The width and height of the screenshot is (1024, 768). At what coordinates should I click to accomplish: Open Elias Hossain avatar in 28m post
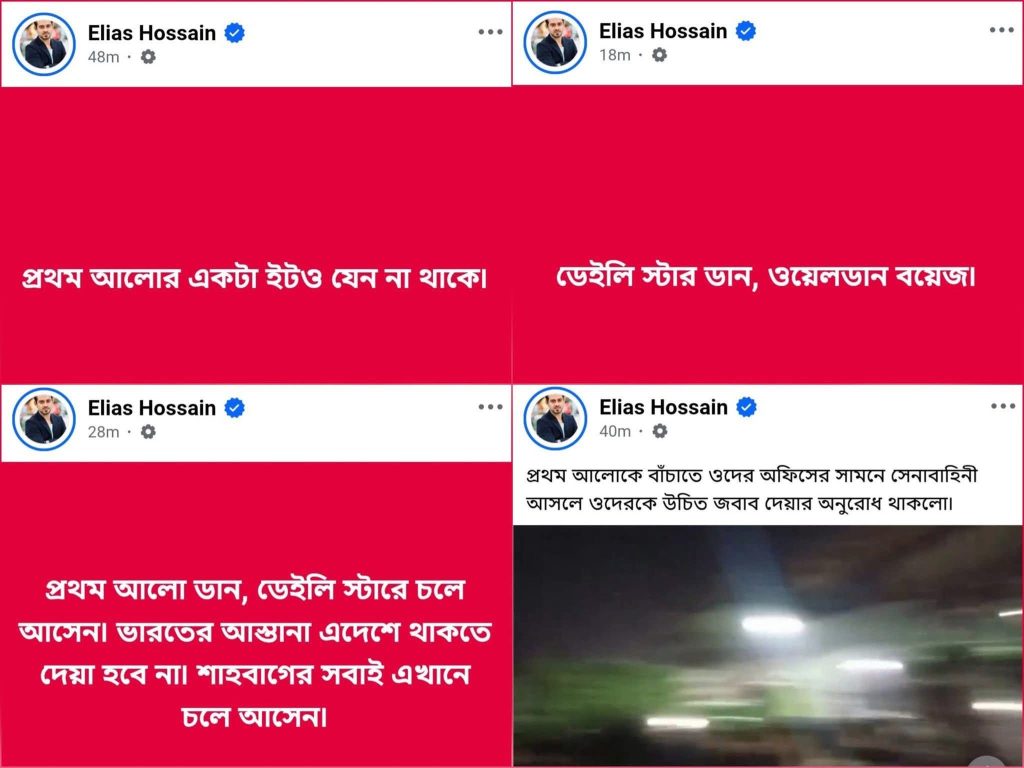44,419
